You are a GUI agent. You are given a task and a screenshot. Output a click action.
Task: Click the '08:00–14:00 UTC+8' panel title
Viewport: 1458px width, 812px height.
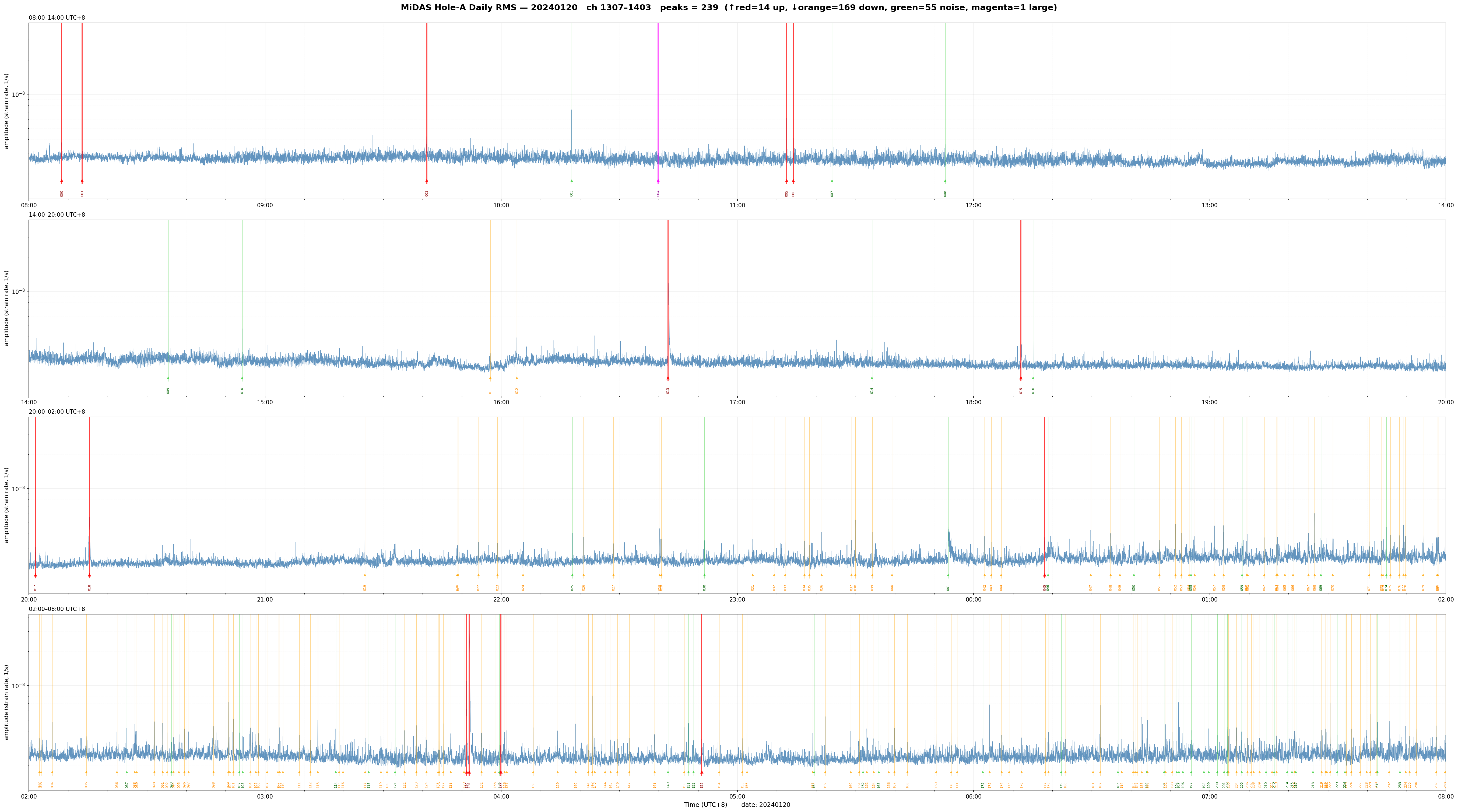(57, 18)
